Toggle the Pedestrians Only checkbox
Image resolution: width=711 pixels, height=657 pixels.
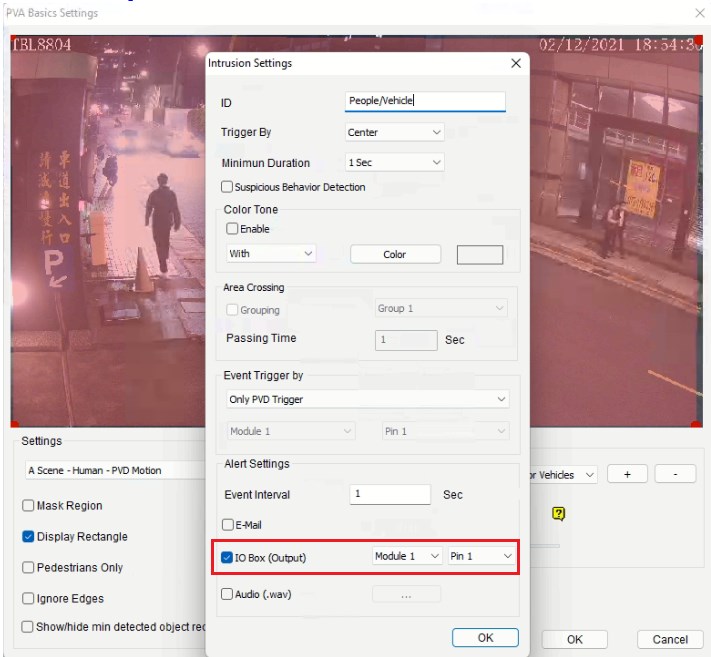pos(28,567)
